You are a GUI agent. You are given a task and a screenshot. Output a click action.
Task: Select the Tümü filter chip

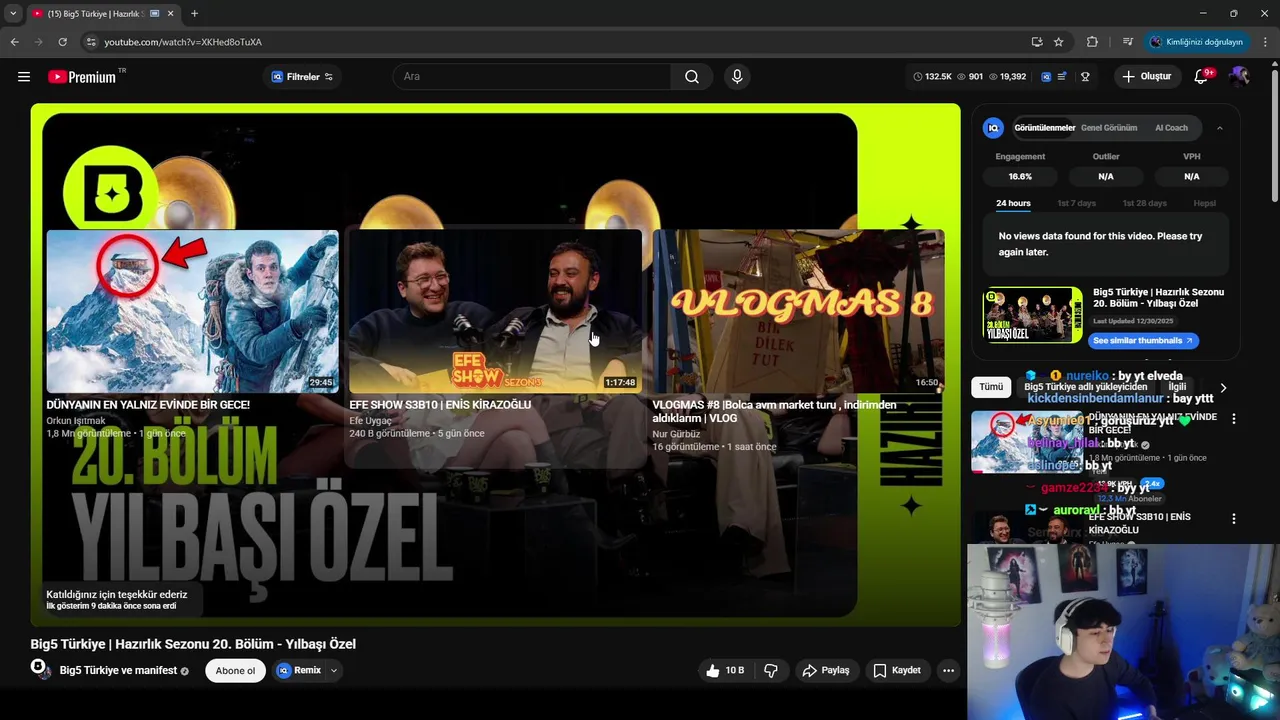click(991, 387)
